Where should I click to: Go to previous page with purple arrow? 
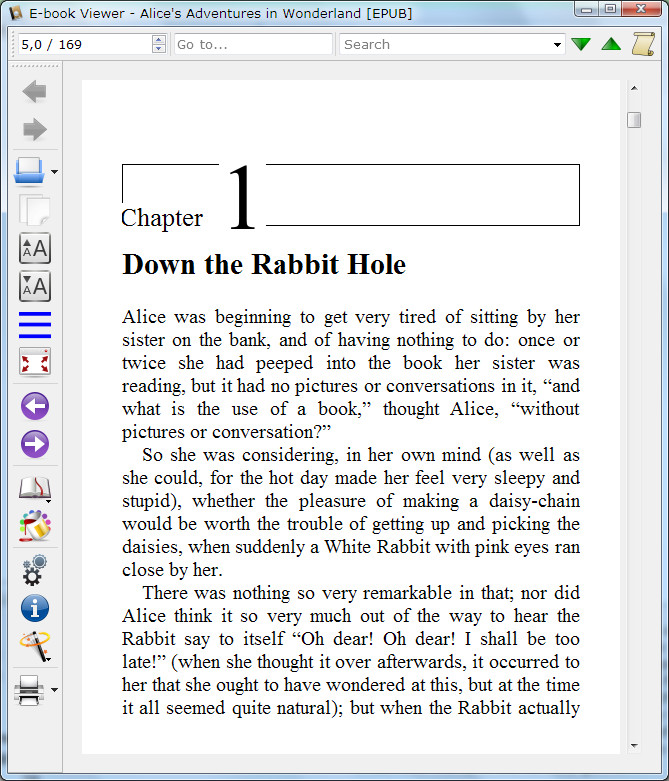34,406
